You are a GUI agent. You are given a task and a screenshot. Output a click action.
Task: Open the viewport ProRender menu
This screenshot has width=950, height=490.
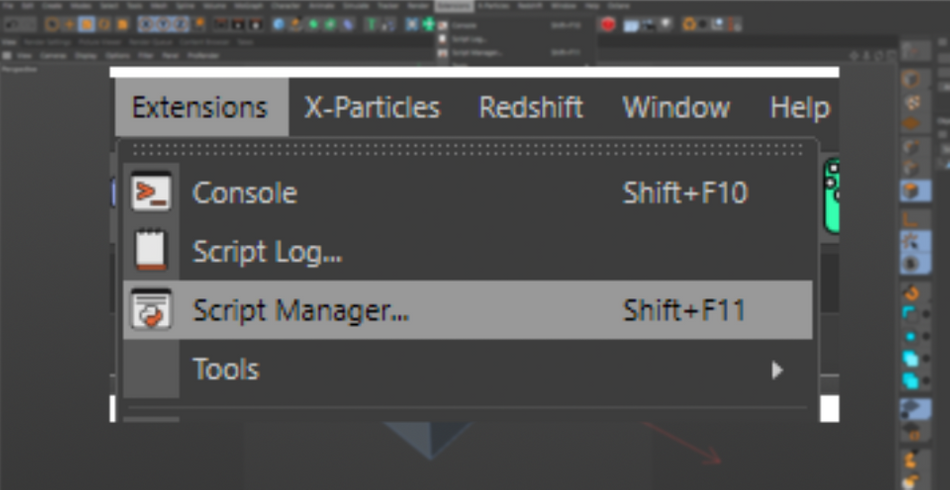(x=203, y=56)
